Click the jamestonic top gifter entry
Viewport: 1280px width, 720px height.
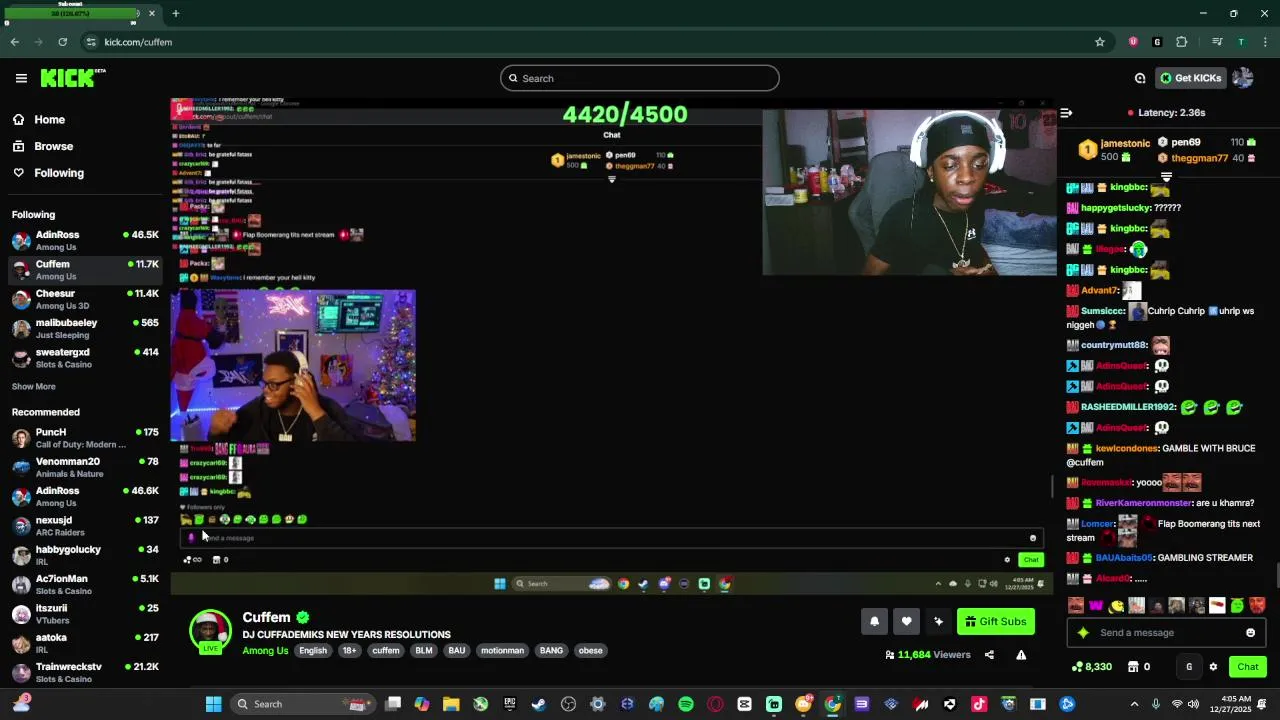[1113, 150]
